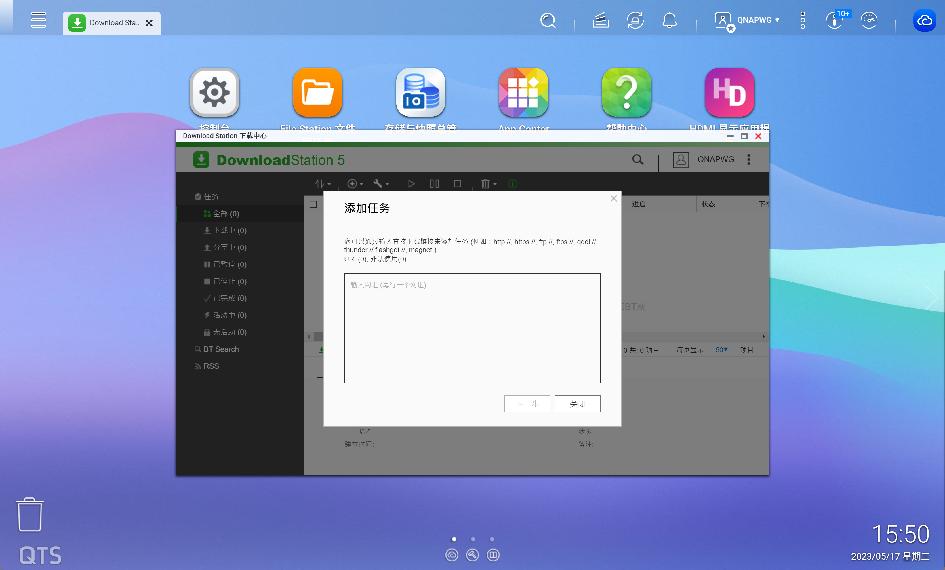Open the HD HDMI Display app icon
945x570 pixels.
(x=730, y=93)
